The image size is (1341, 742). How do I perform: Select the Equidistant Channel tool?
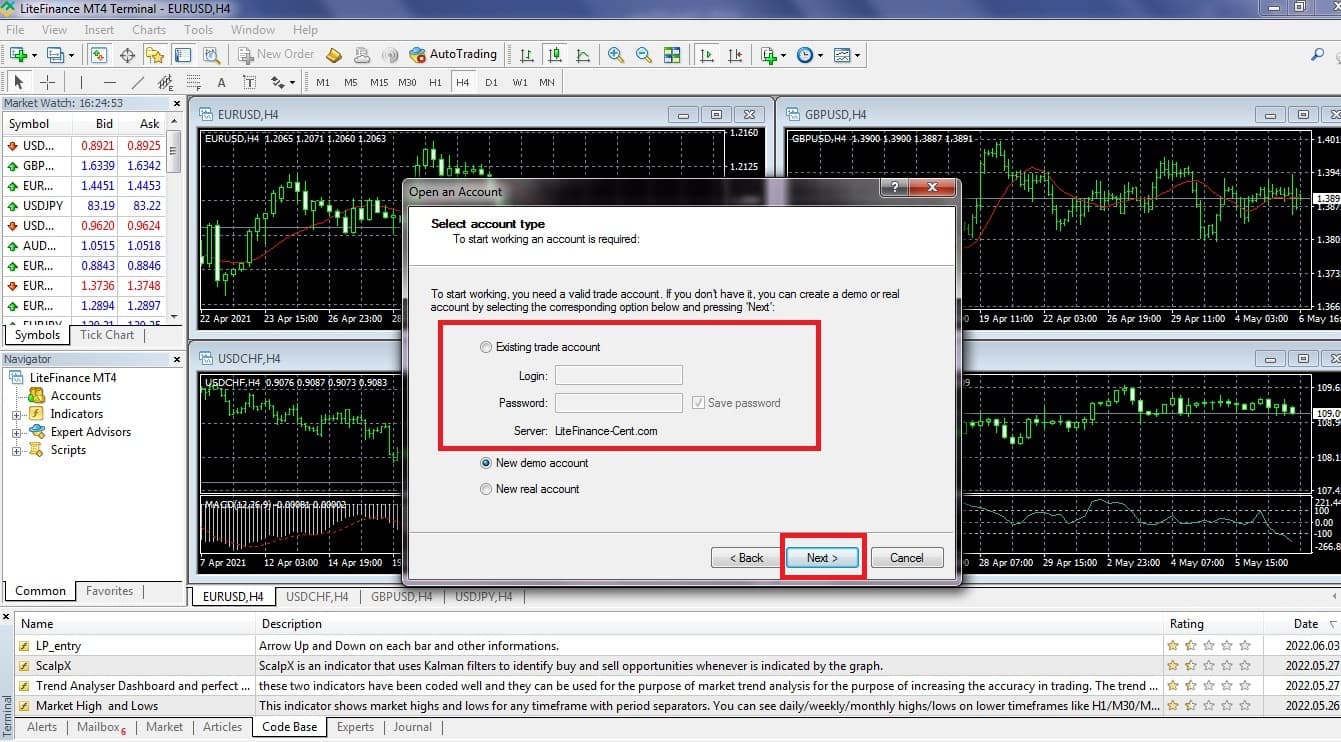(x=165, y=82)
